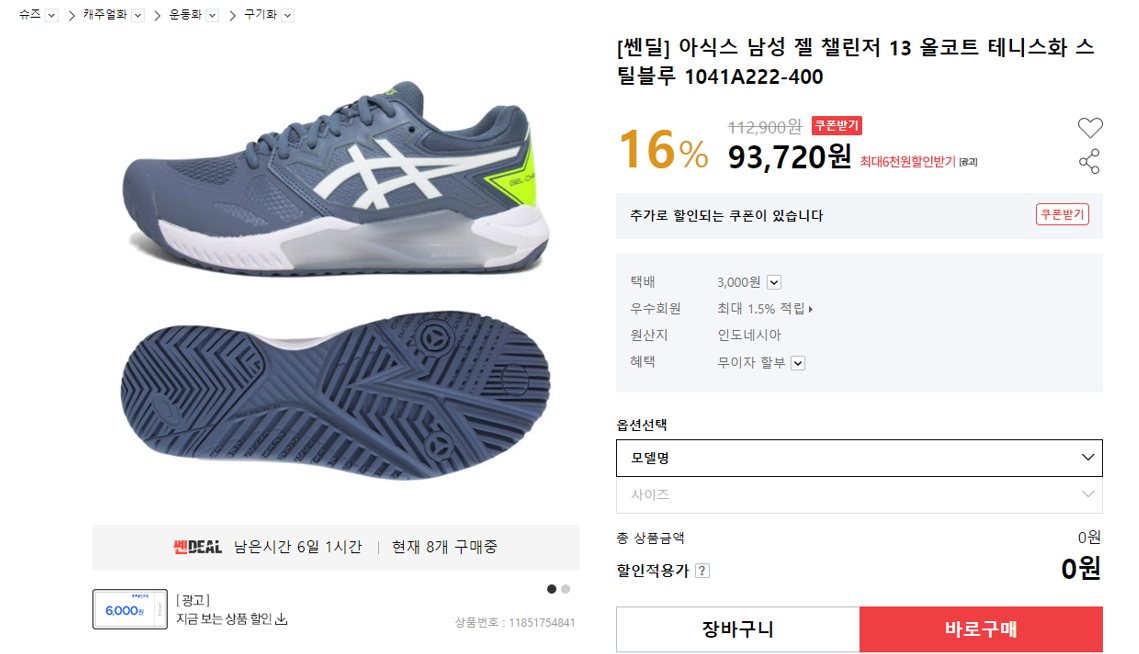Screen dimensions: 1139x654
Task: Open the 6,000원 coupon thumbnail
Action: click(x=130, y=609)
